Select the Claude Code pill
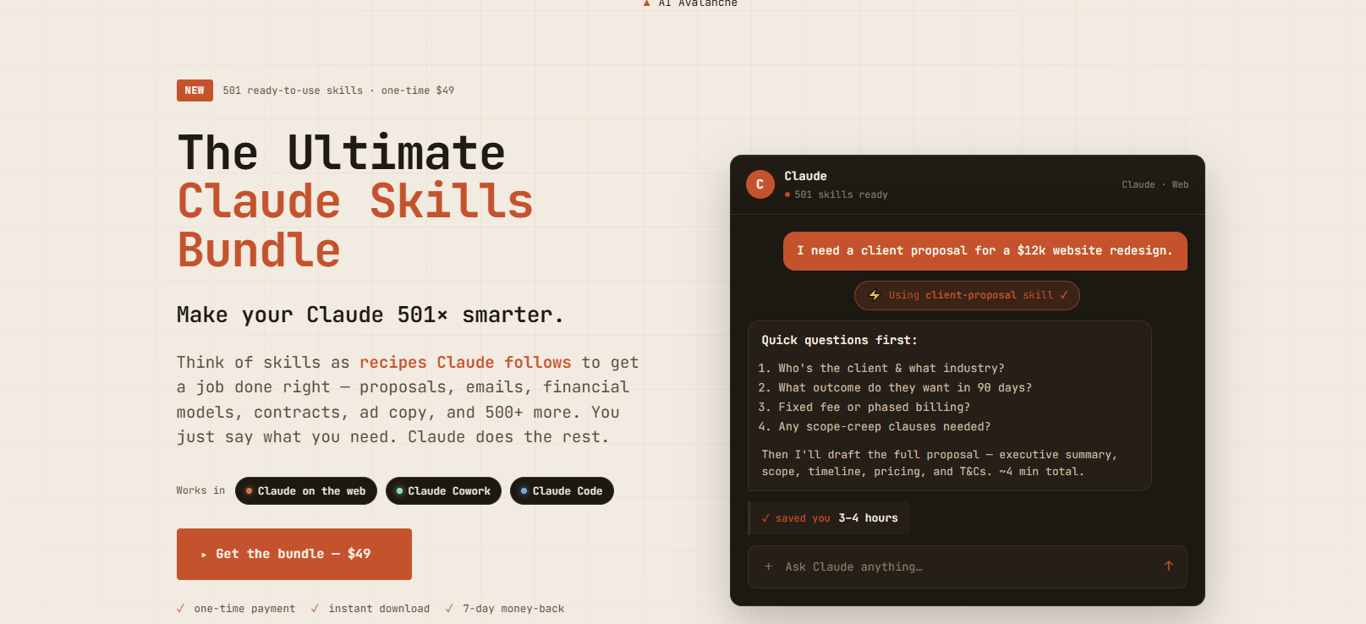 coord(562,491)
